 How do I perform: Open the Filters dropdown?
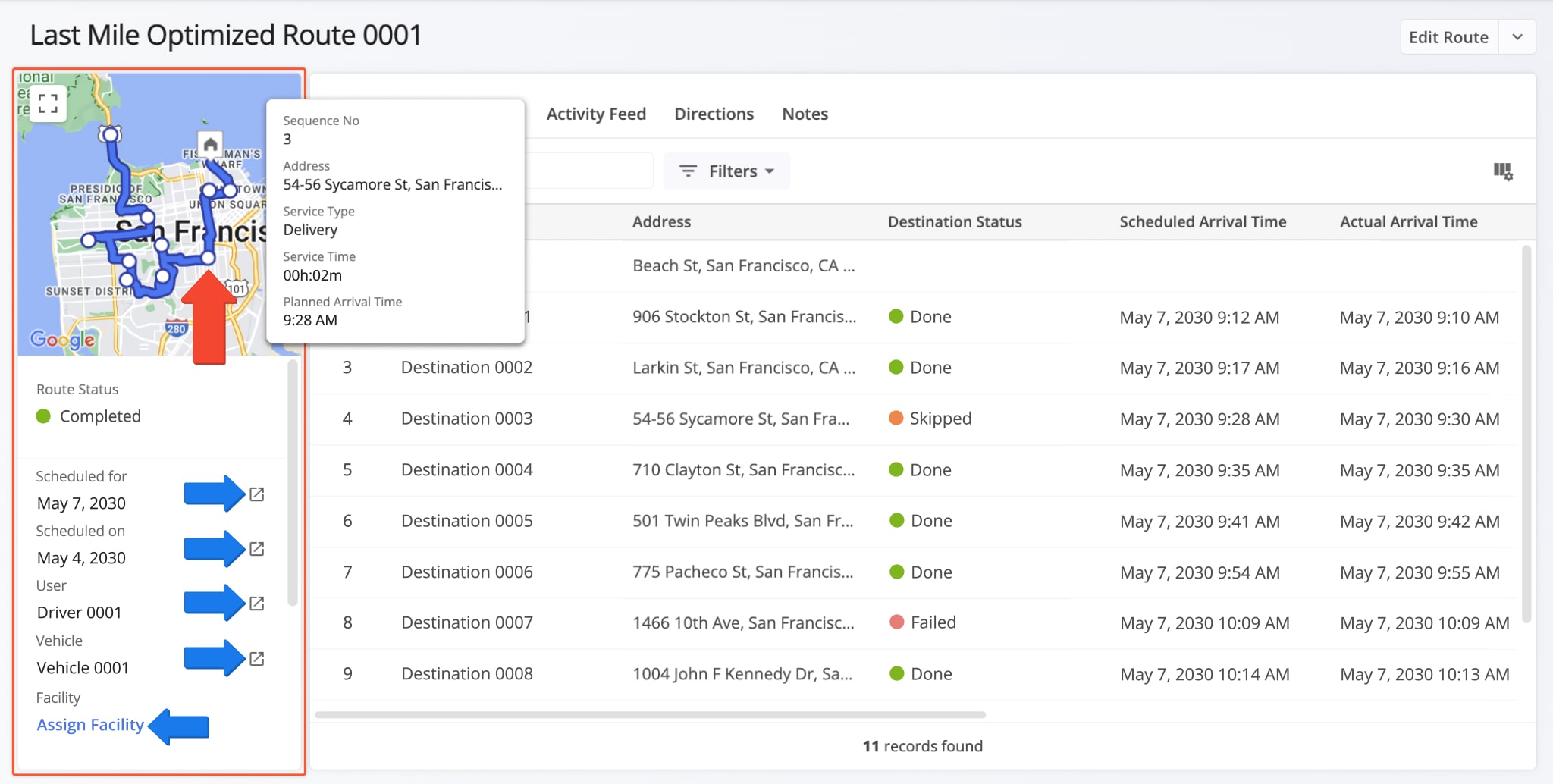tap(726, 171)
